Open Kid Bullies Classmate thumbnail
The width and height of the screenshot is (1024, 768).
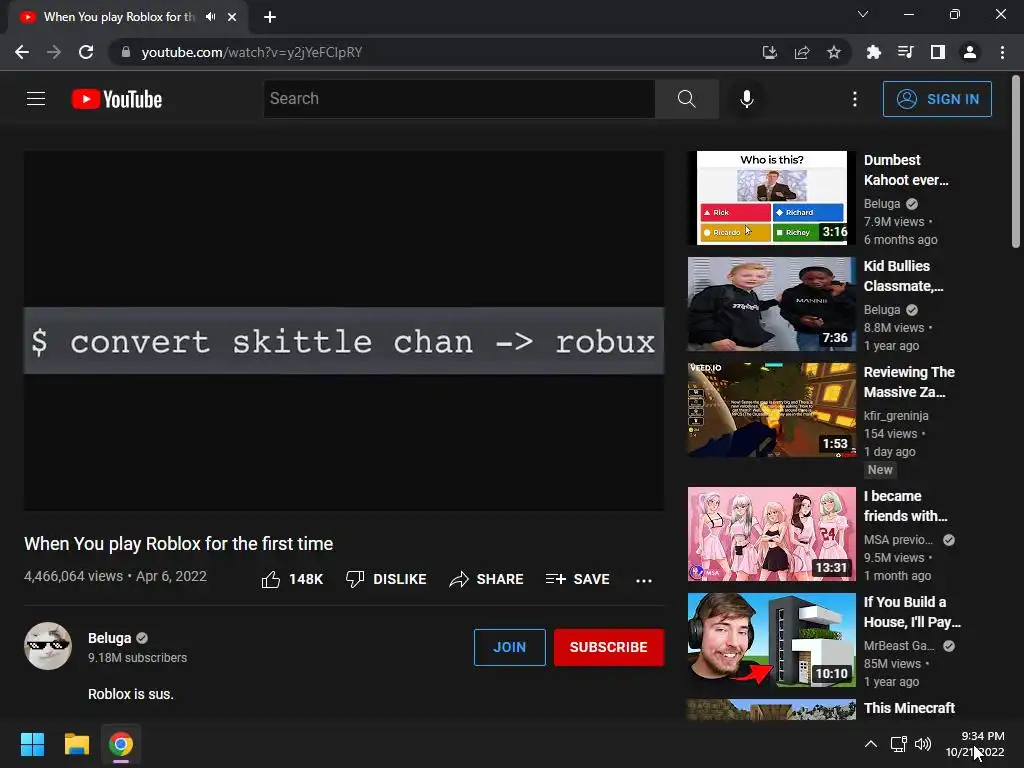pyautogui.click(x=771, y=304)
